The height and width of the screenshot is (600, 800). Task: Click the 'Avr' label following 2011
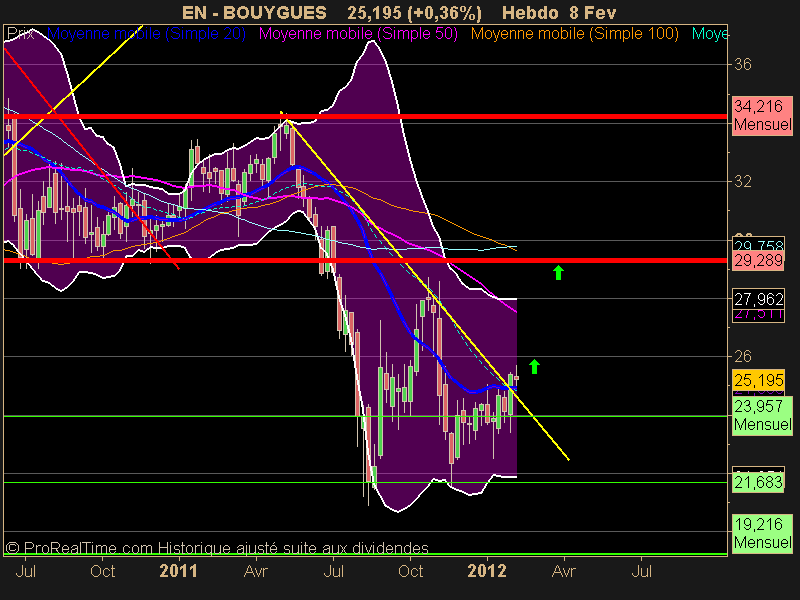coord(256,570)
